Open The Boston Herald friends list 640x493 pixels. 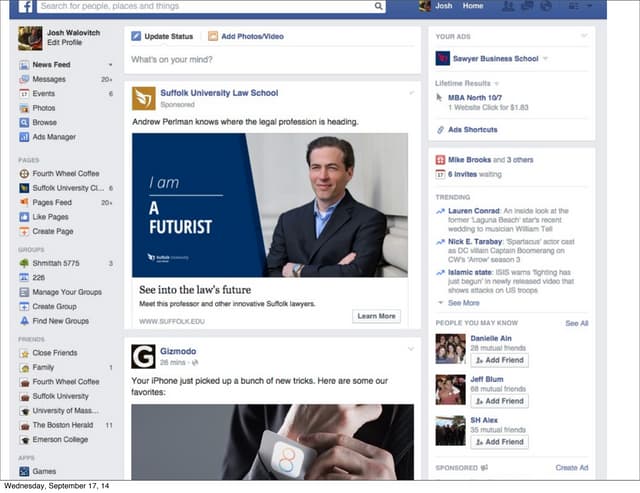pos(63,425)
